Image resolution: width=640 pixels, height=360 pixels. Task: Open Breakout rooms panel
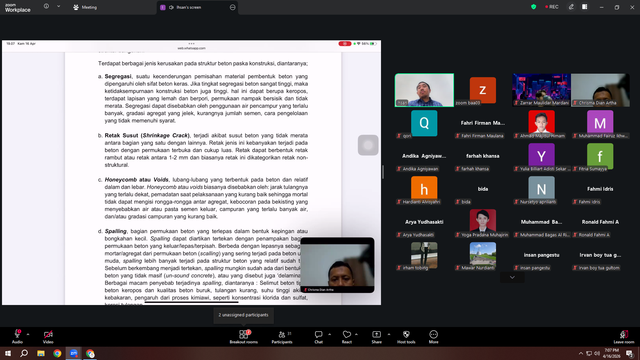(244, 336)
